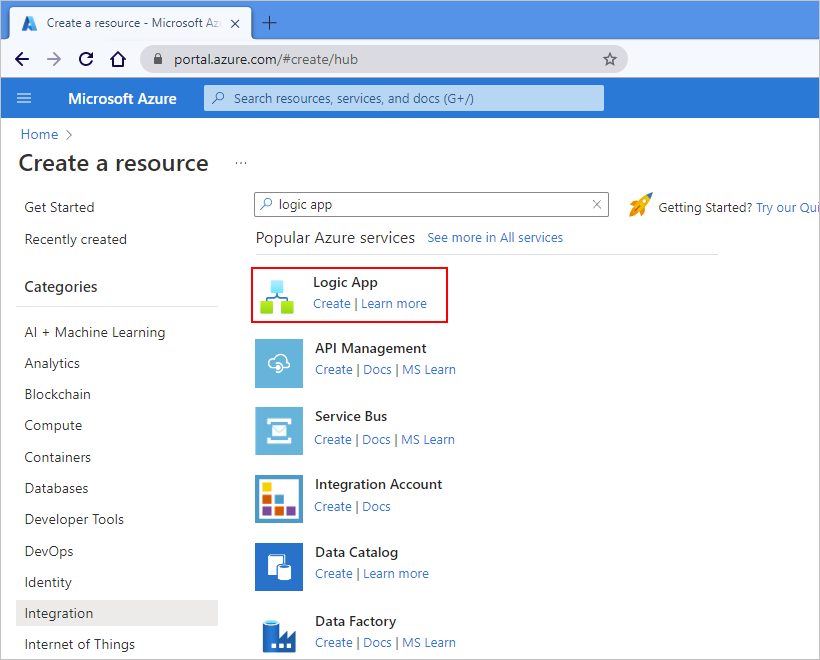Viewport: 820px width, 660px height.
Task: Select the Databases category
Action: pyautogui.click(x=56, y=488)
